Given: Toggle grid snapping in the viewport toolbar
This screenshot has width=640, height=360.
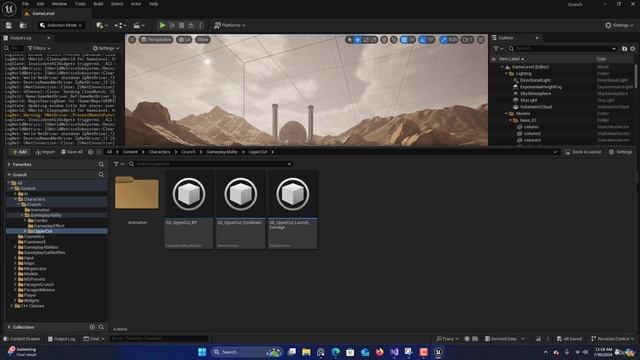Looking at the screenshot, I should [x=404, y=40].
